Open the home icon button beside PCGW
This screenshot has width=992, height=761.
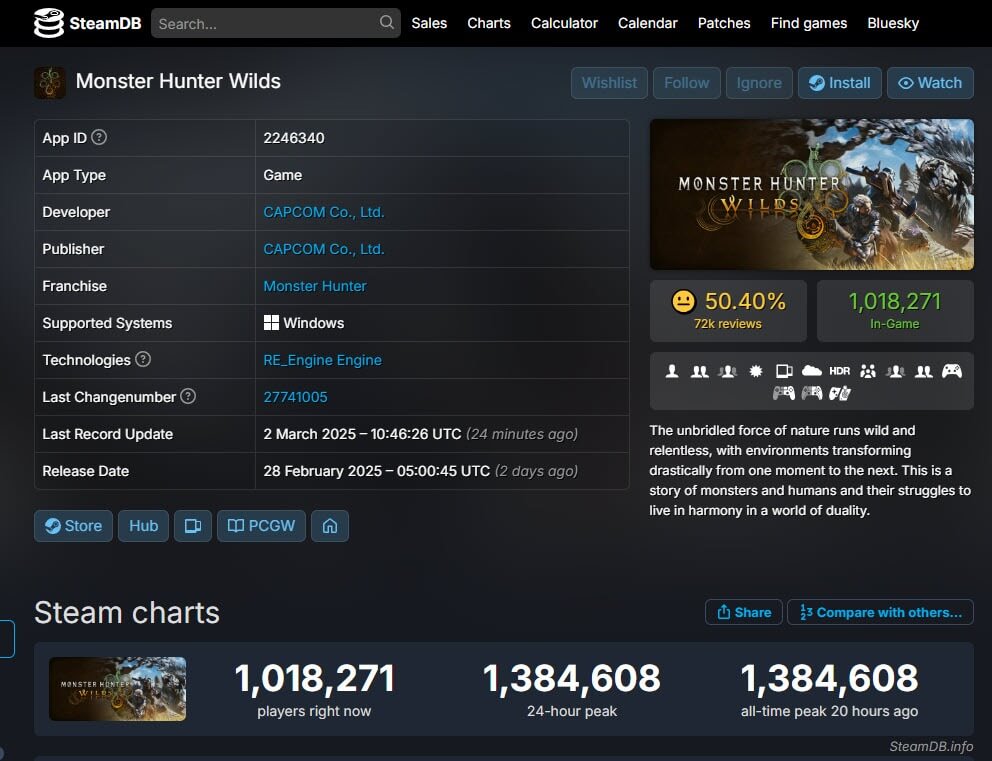pyautogui.click(x=330, y=526)
